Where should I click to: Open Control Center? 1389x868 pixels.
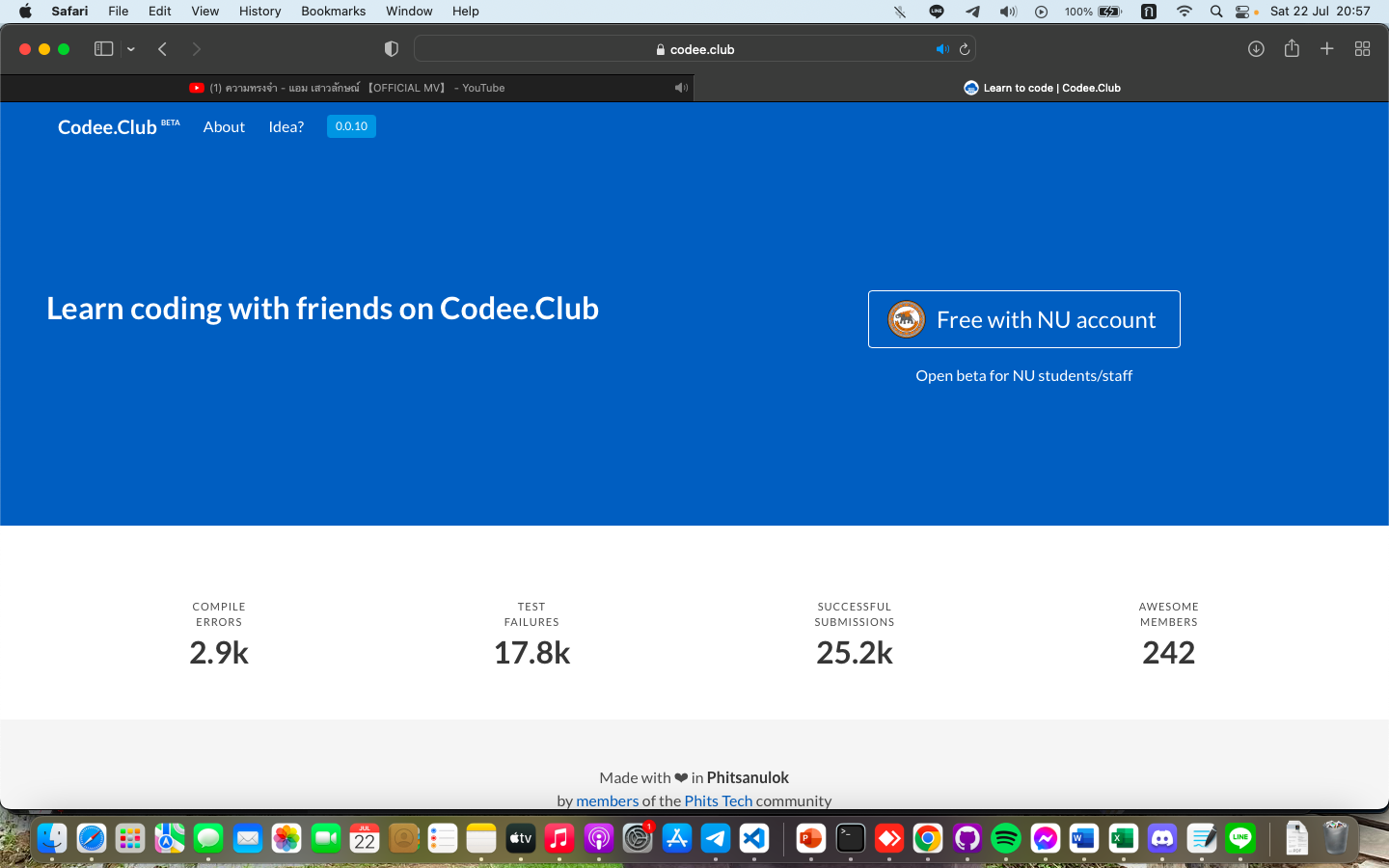point(1243,12)
